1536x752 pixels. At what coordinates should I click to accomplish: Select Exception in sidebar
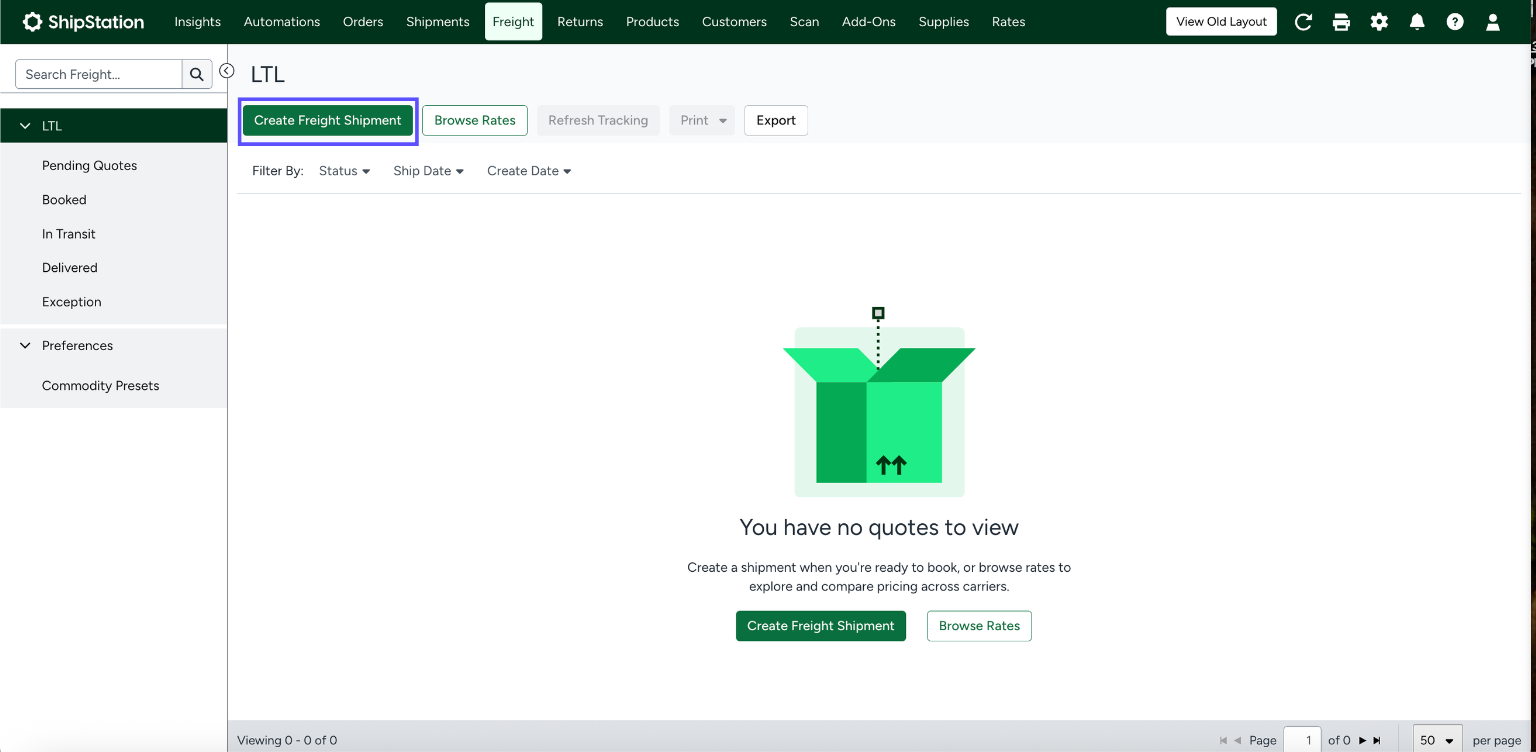point(72,302)
